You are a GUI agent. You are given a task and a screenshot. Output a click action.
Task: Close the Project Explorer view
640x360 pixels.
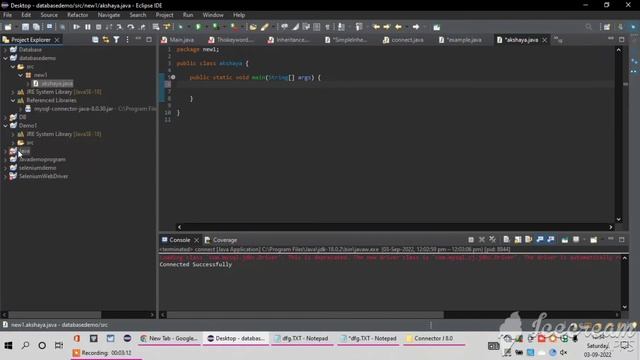pos(57,40)
